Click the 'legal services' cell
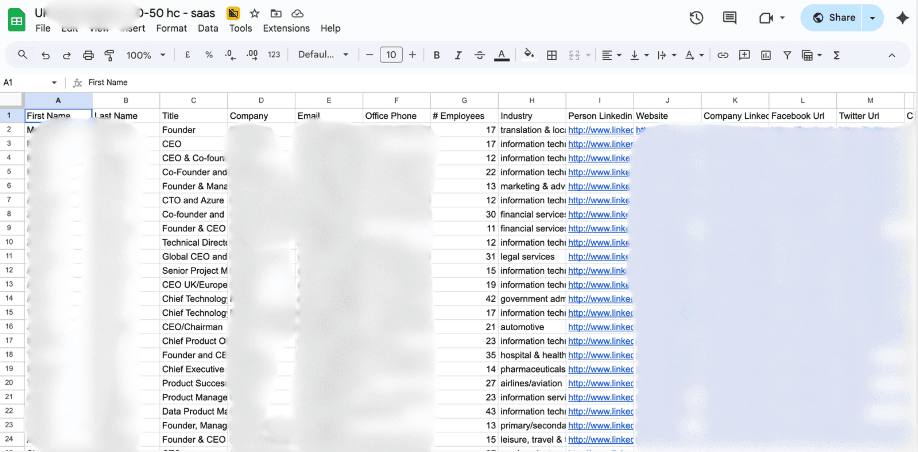 [x=532, y=256]
